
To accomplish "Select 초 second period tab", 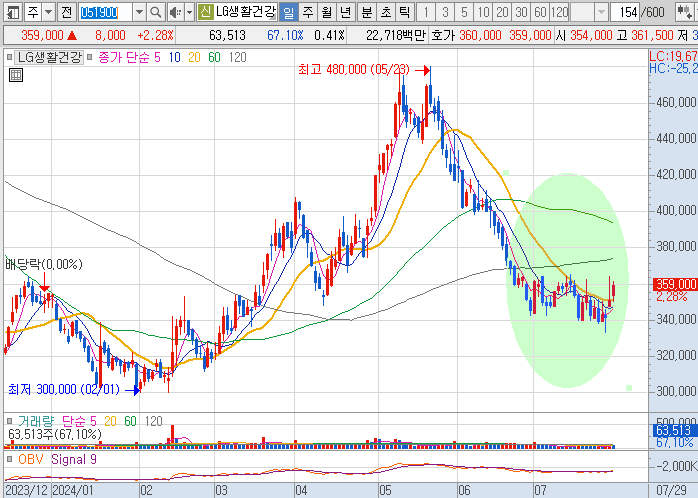I will (x=386, y=12).
